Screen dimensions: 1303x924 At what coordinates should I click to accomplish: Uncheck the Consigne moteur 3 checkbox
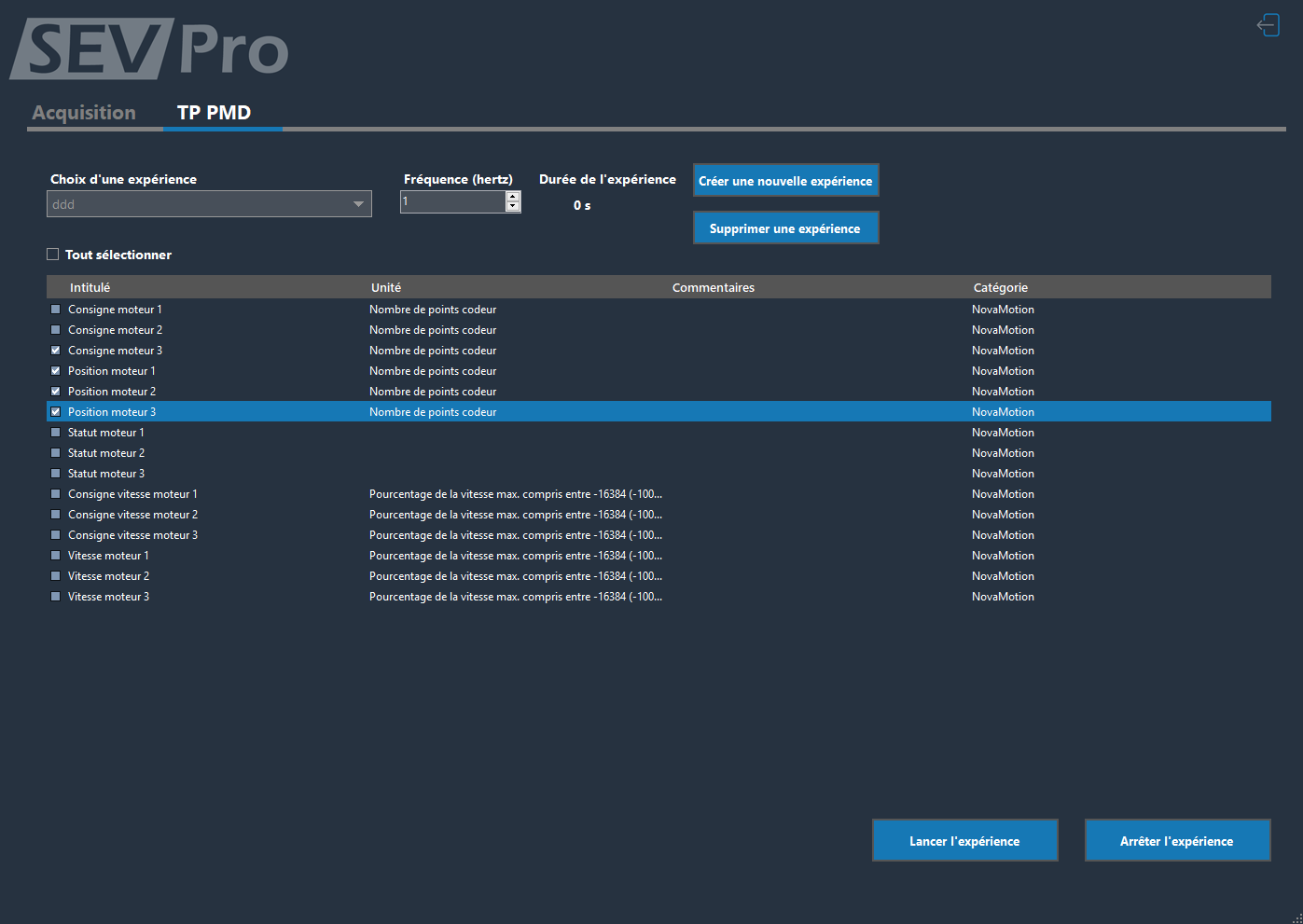(55, 351)
